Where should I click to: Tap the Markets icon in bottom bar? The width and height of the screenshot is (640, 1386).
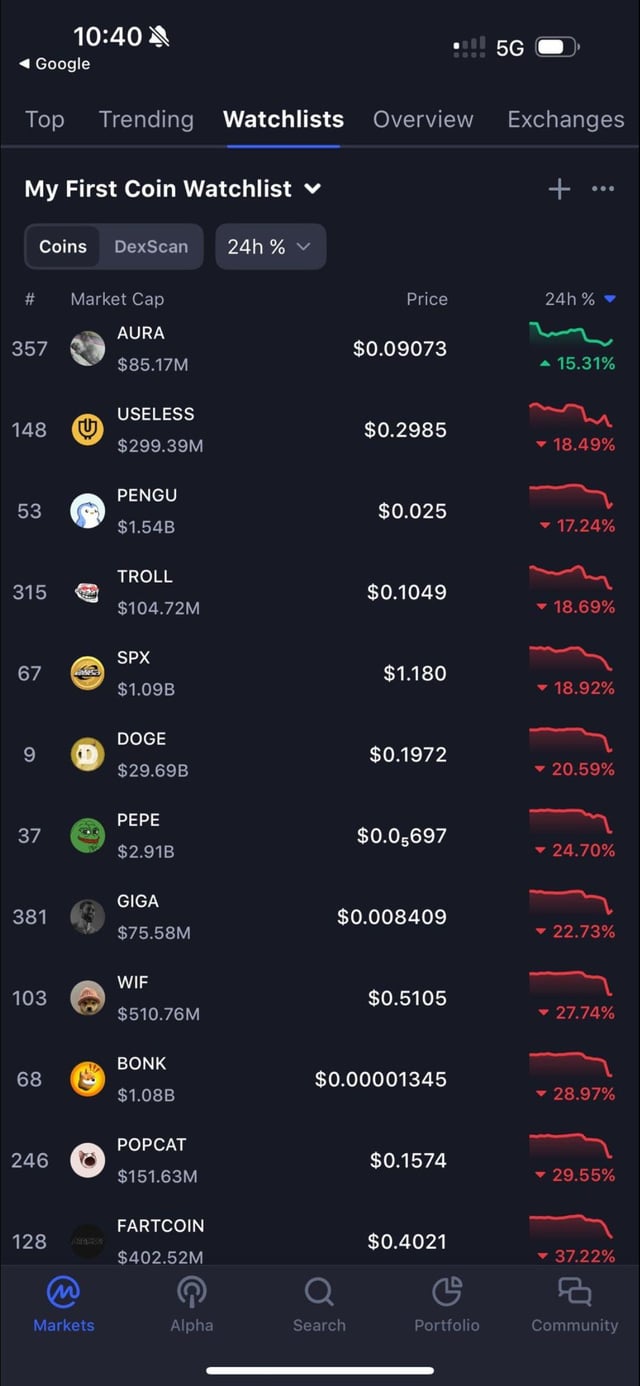pos(64,1293)
